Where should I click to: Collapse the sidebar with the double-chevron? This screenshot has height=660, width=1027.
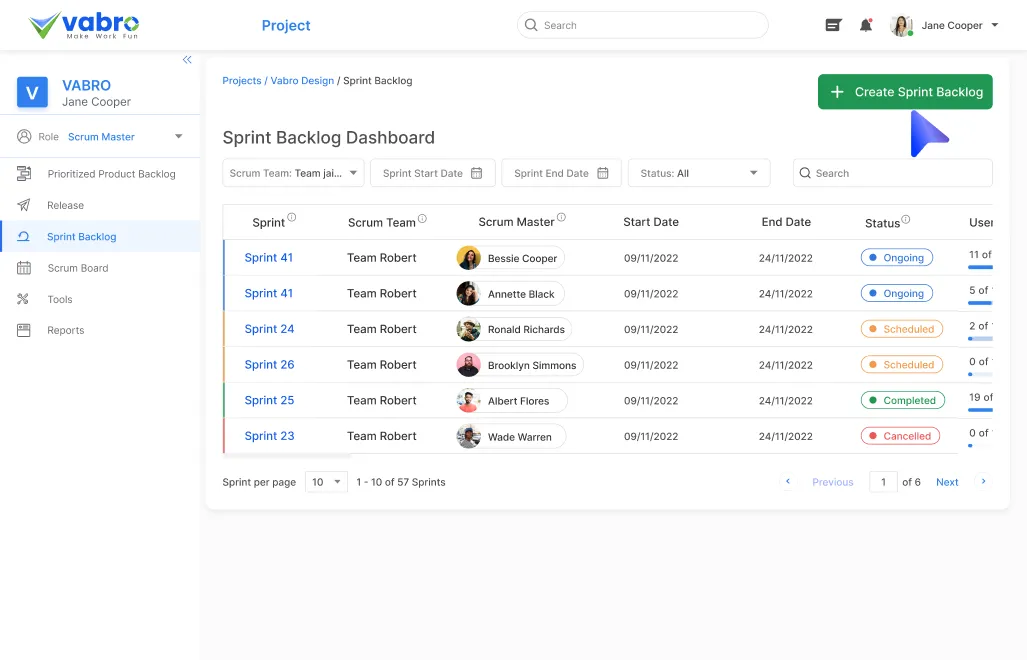pos(187,60)
